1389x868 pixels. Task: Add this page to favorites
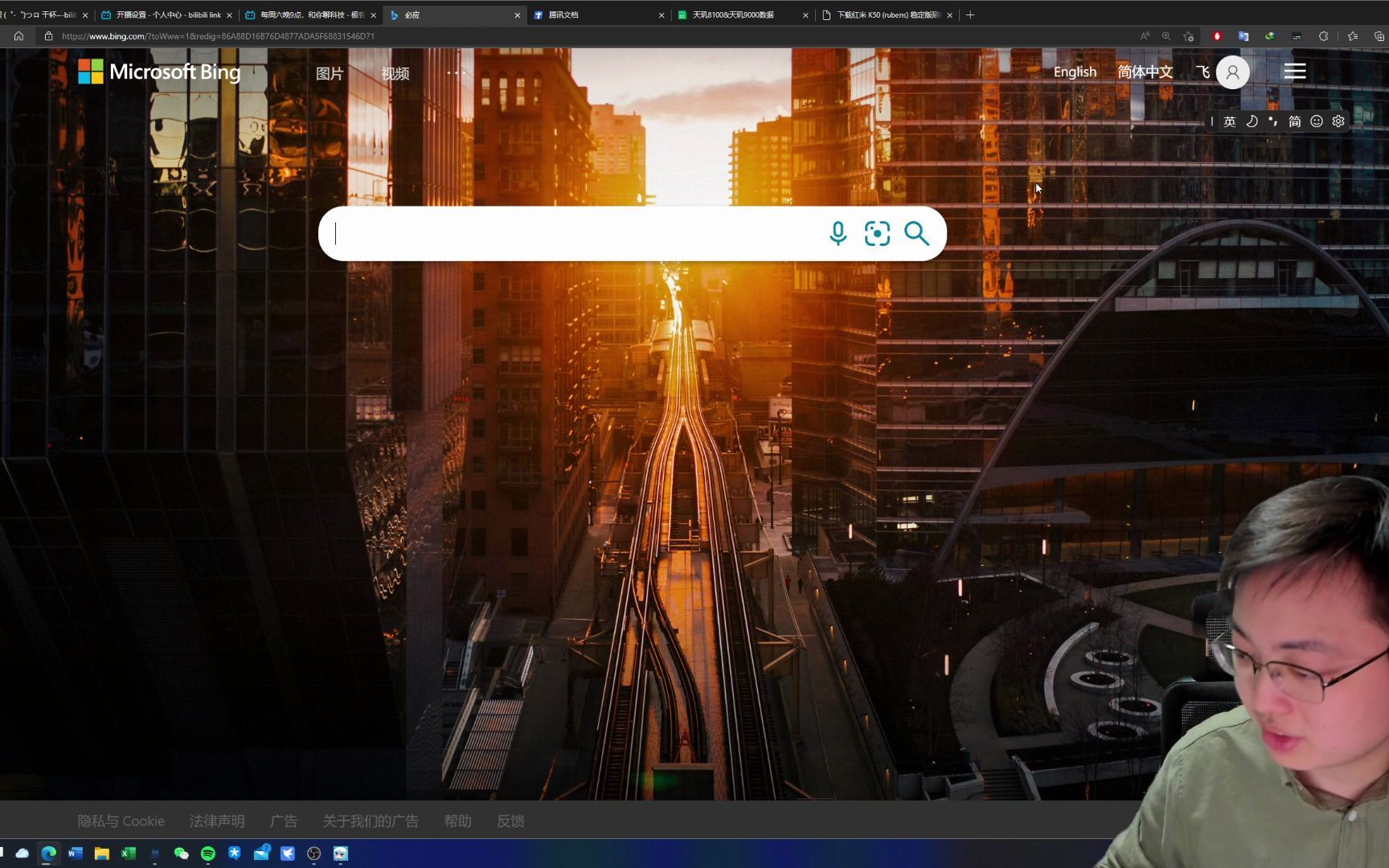(1189, 36)
